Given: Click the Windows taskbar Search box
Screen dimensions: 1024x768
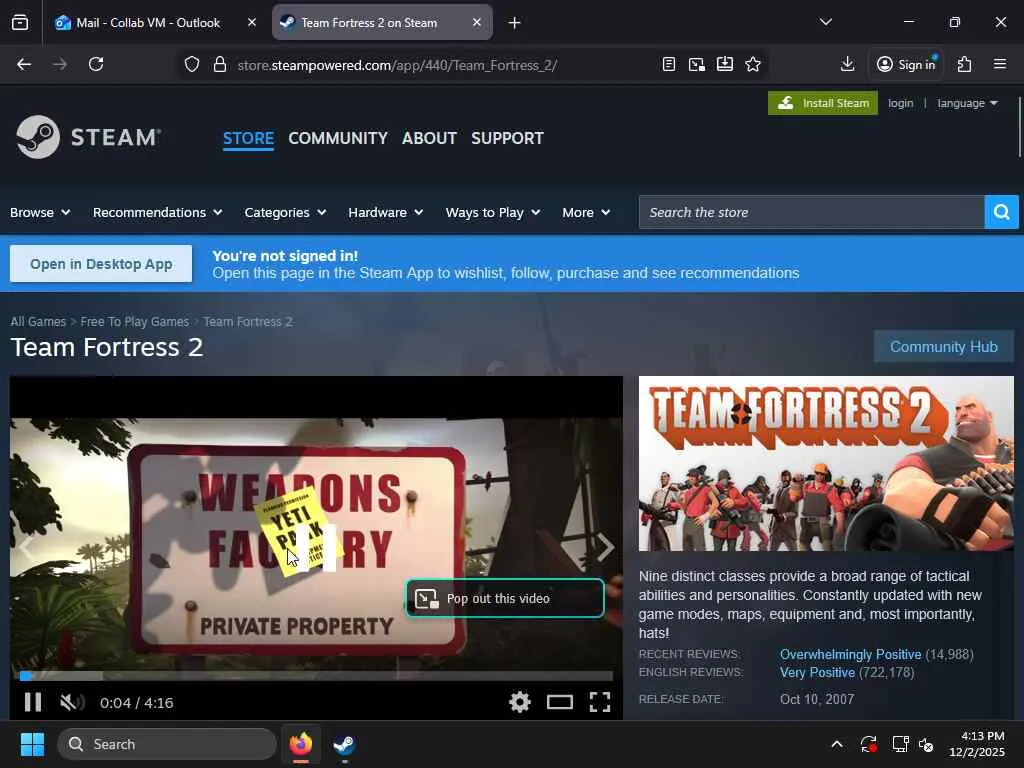Looking at the screenshot, I should click(167, 744).
